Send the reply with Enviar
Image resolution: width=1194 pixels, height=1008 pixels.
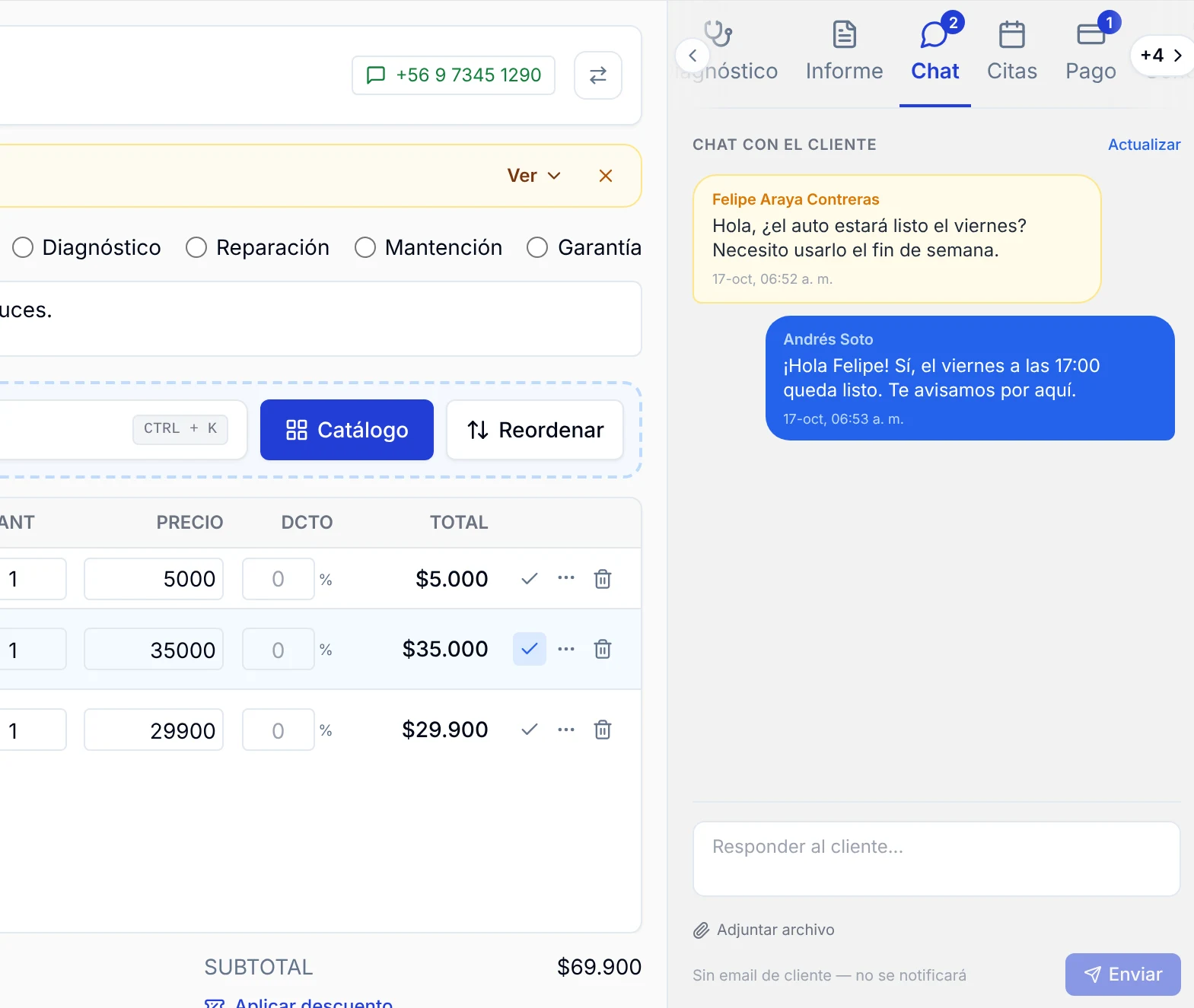pos(1123,975)
